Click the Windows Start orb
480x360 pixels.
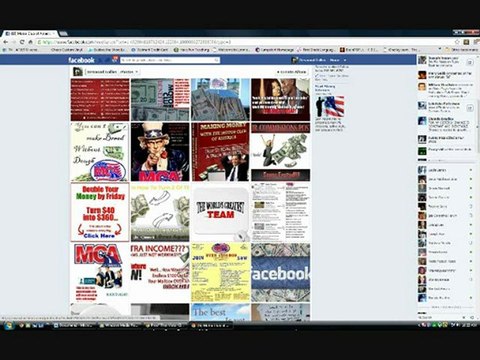pyautogui.click(x=9, y=325)
